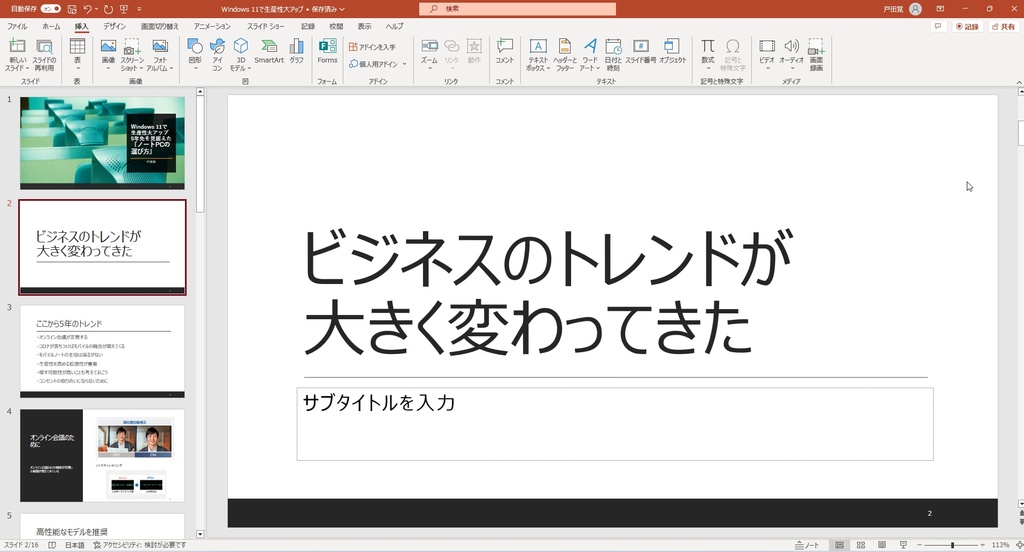The width and height of the screenshot is (1024, 552).
Task: Open the 画像 (pictures) insert menu
Action: tap(108, 54)
